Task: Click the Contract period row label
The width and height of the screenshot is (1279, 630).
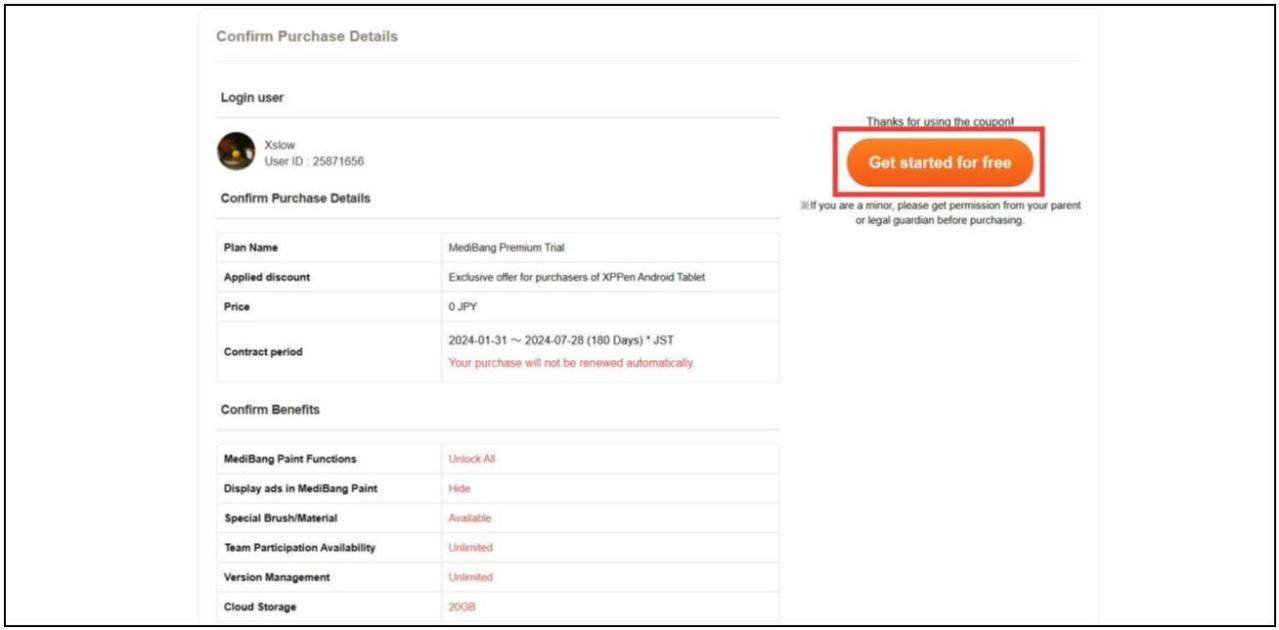Action: (x=263, y=352)
